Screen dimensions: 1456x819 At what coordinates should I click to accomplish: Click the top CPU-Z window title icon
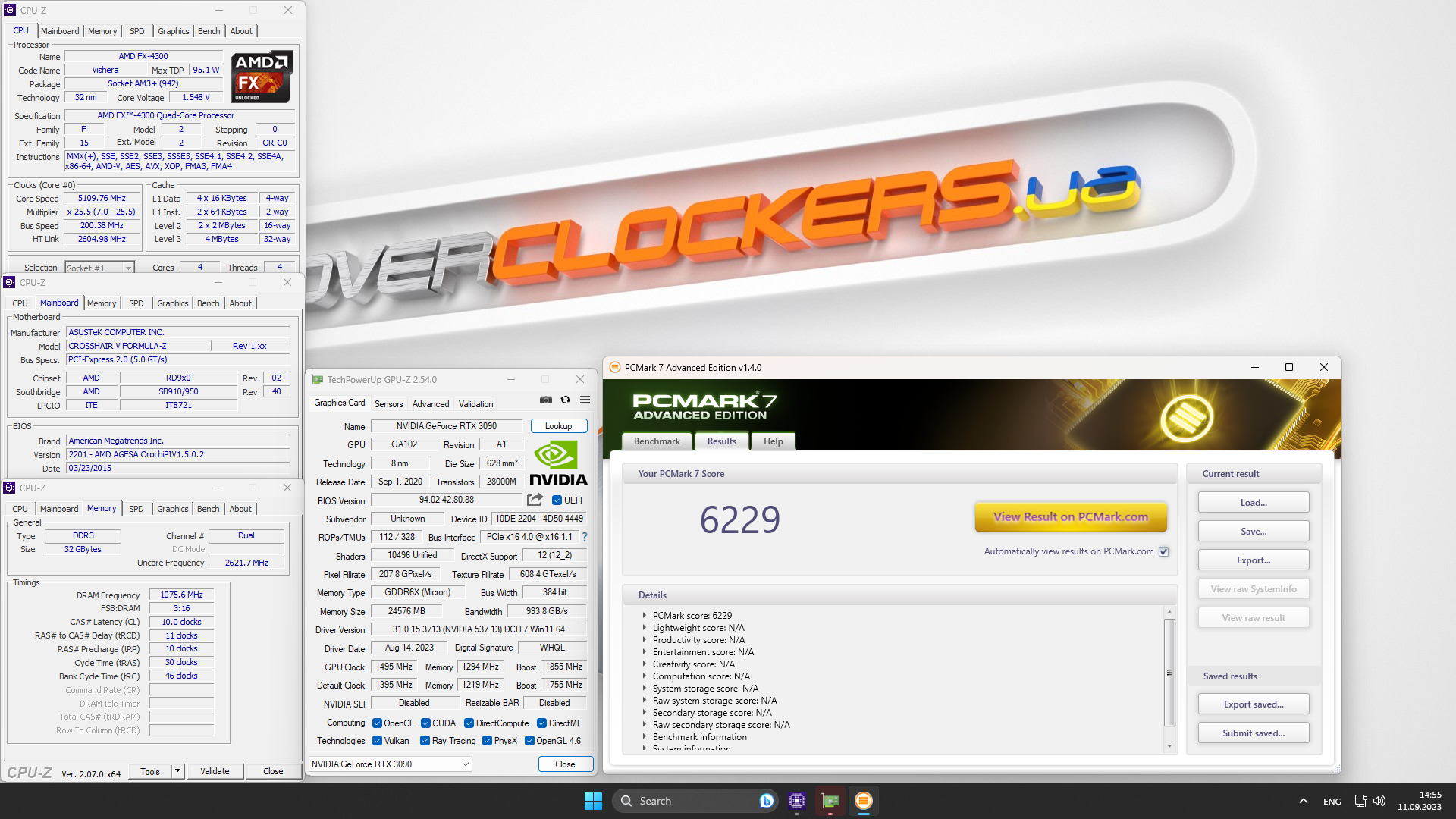tap(10, 10)
